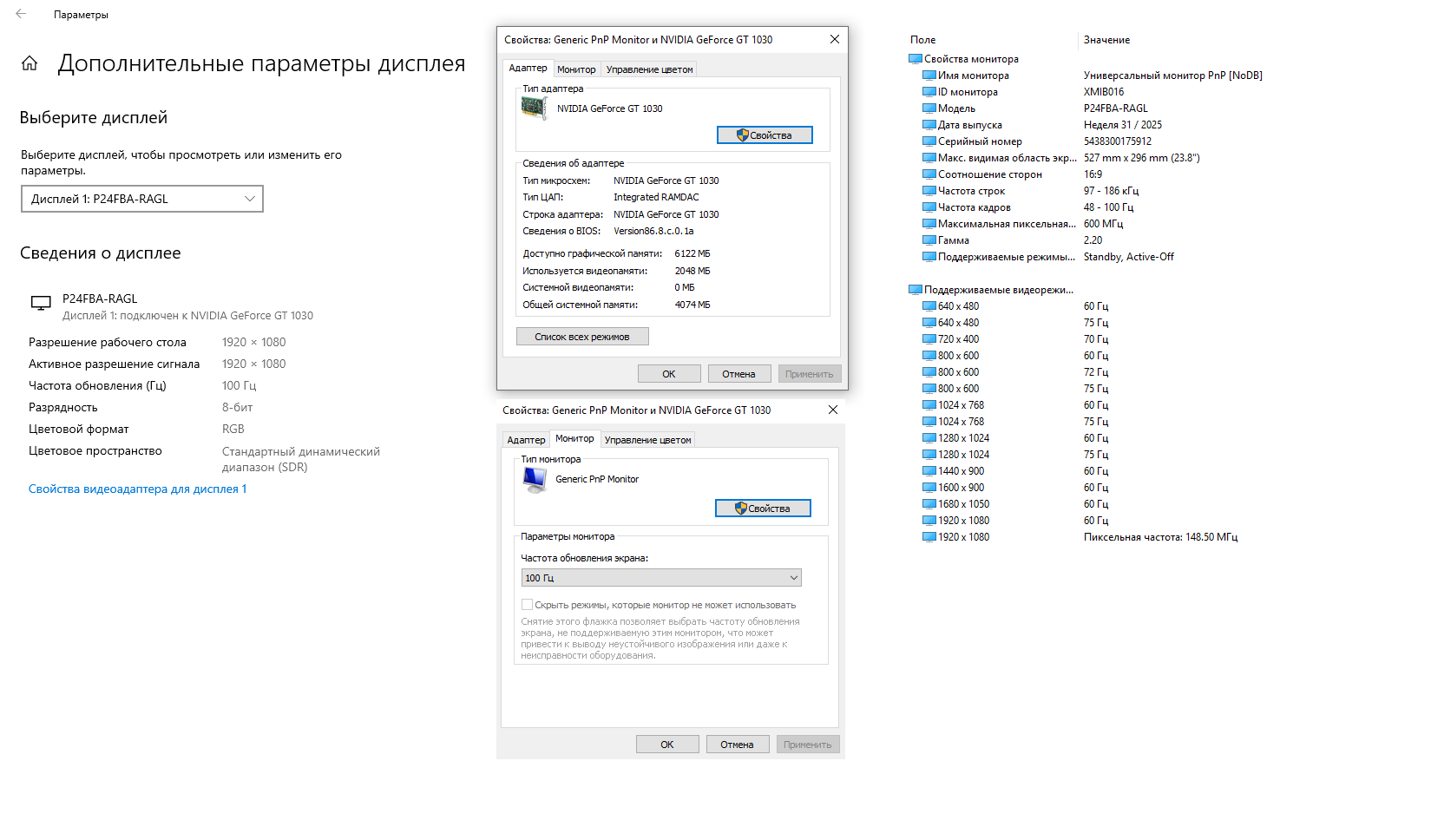Click 'Применить' in the lower dialog
This screenshot has width=1444, height=840.
[x=808, y=745]
